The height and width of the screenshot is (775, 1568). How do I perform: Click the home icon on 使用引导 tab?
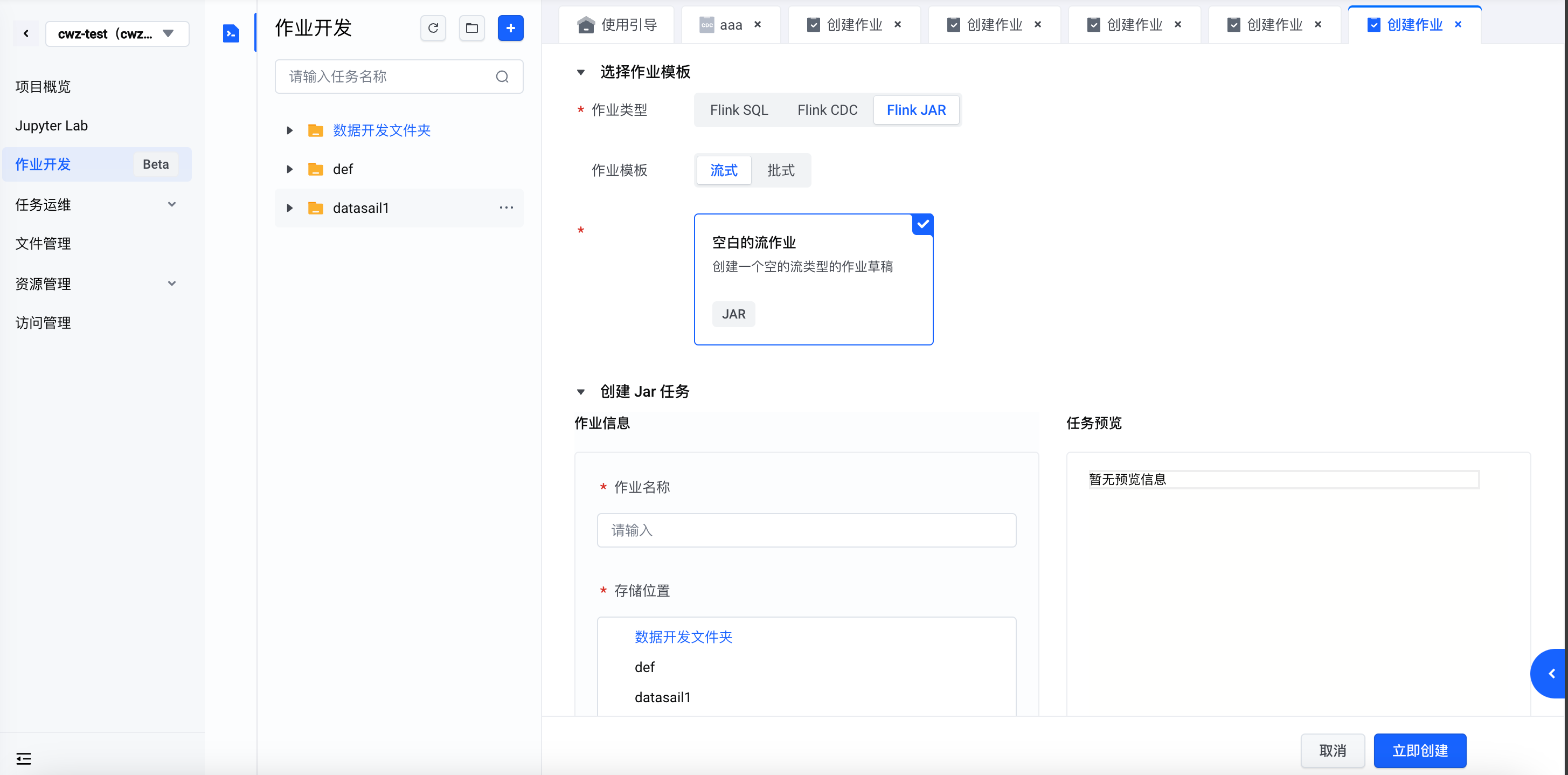pyautogui.click(x=586, y=25)
